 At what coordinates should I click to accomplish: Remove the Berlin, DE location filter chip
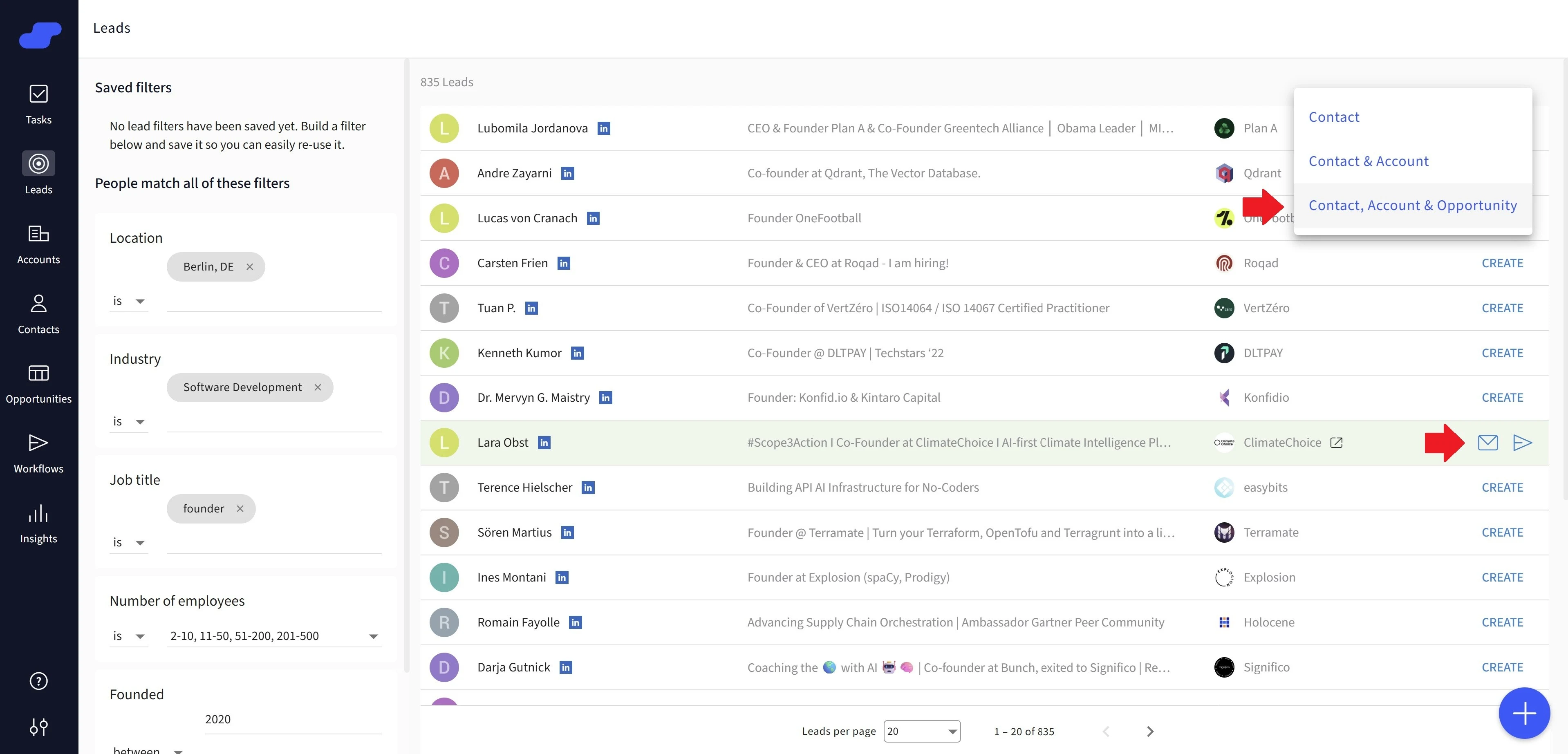tap(250, 266)
